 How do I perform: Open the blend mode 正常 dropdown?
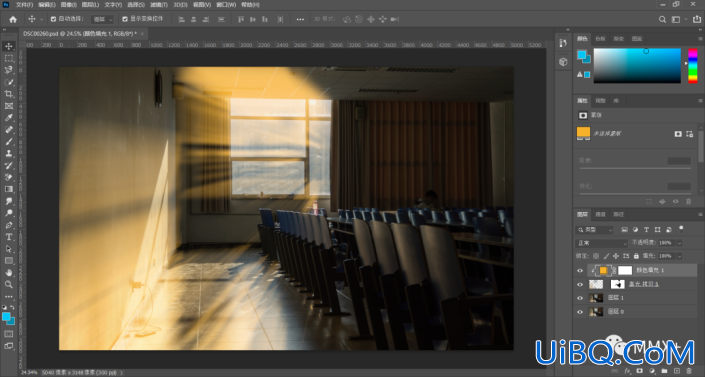click(x=602, y=243)
